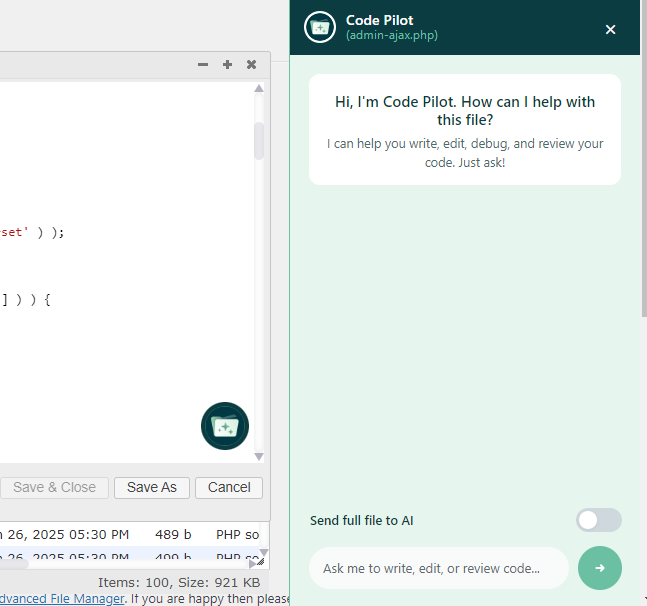Viewport: 647px width, 606px height.
Task: Click the 489 b file size cell
Action: pos(173,535)
